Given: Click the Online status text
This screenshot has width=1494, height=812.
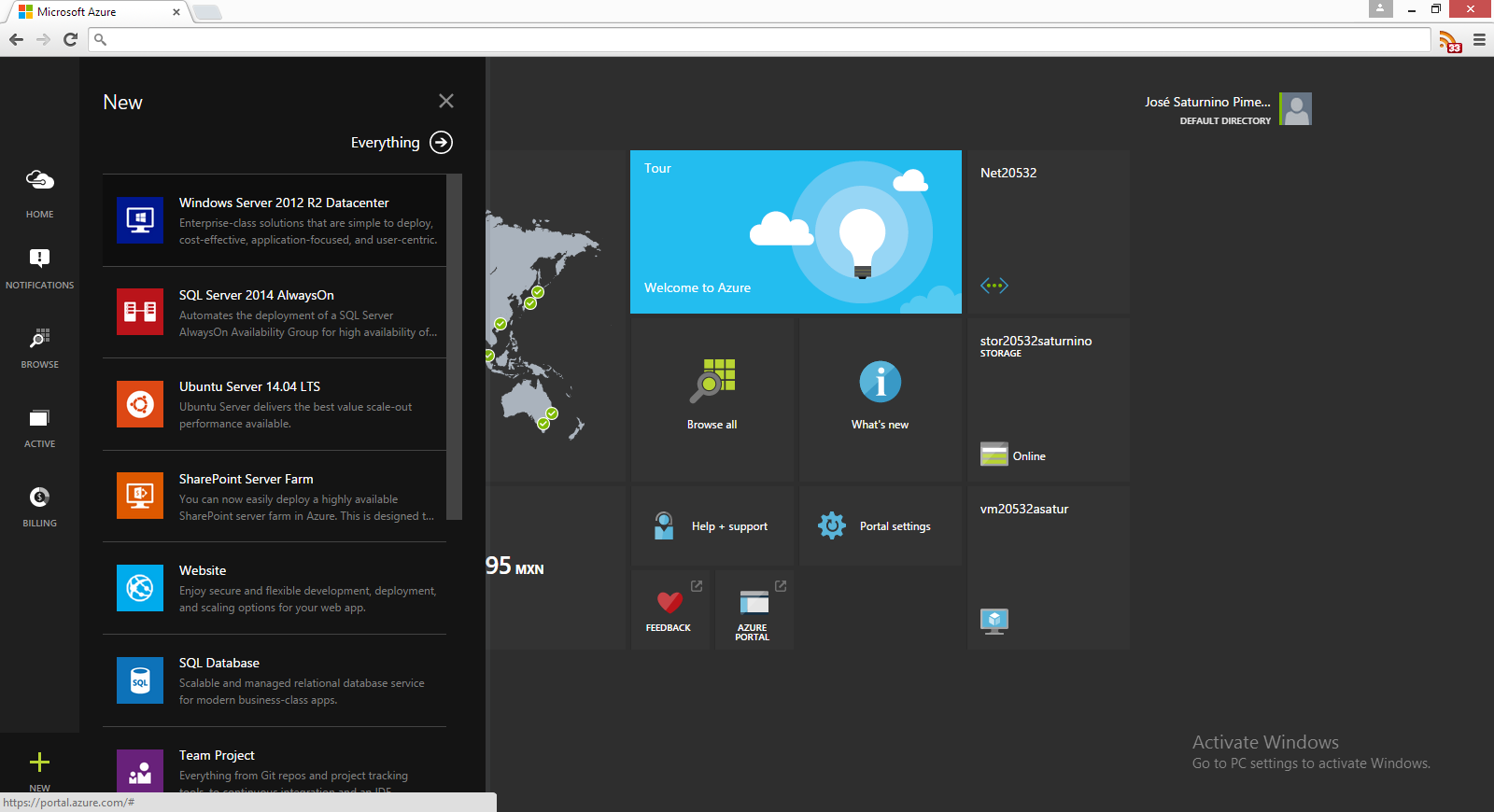Looking at the screenshot, I should tap(1029, 456).
